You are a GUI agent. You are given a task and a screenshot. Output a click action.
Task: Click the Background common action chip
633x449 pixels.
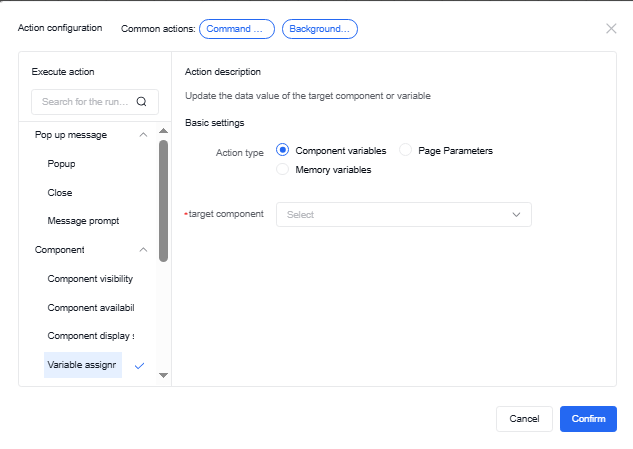320,29
